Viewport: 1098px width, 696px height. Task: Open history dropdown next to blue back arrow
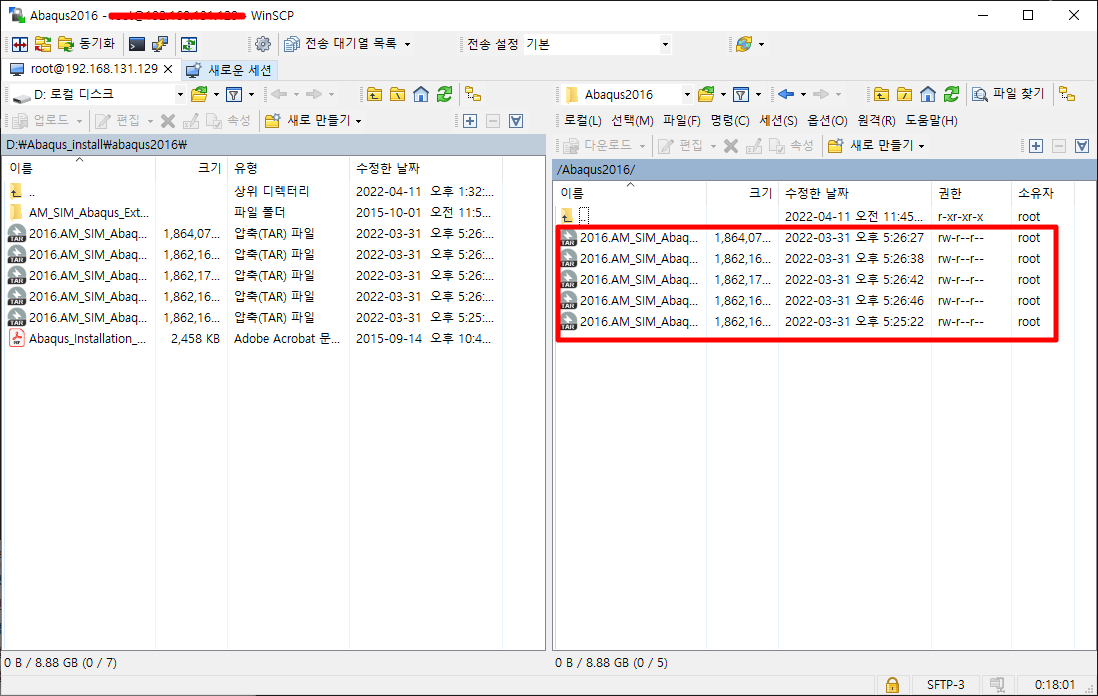coord(803,95)
